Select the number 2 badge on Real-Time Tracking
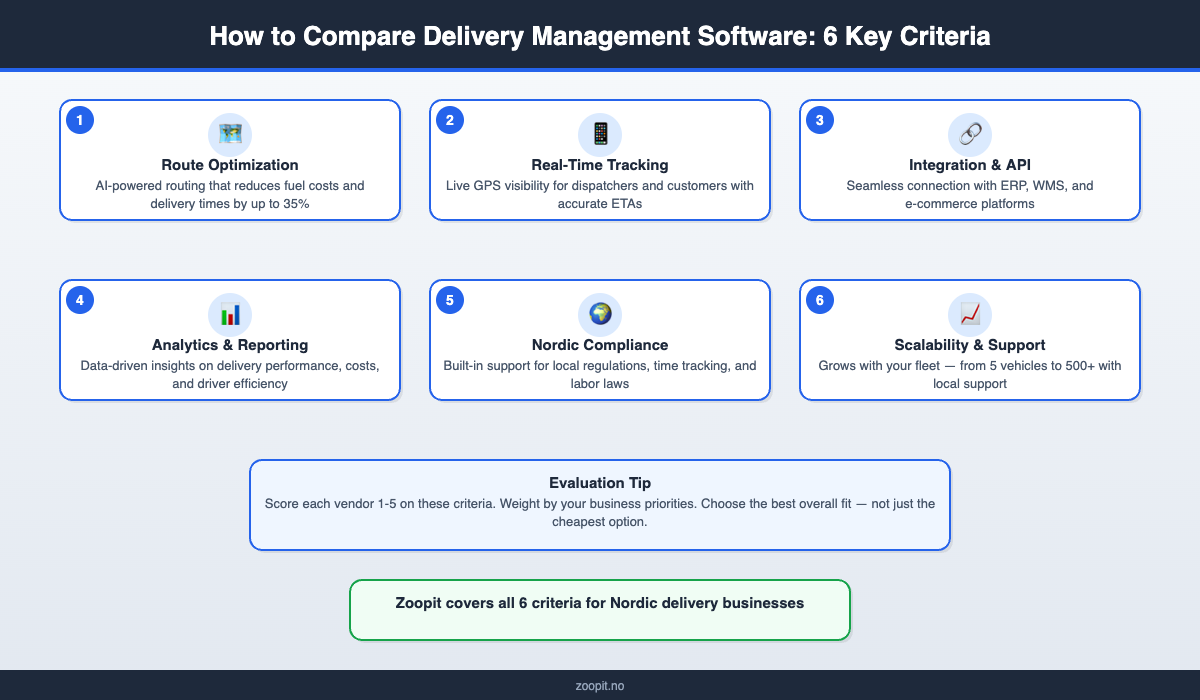 [x=450, y=119]
